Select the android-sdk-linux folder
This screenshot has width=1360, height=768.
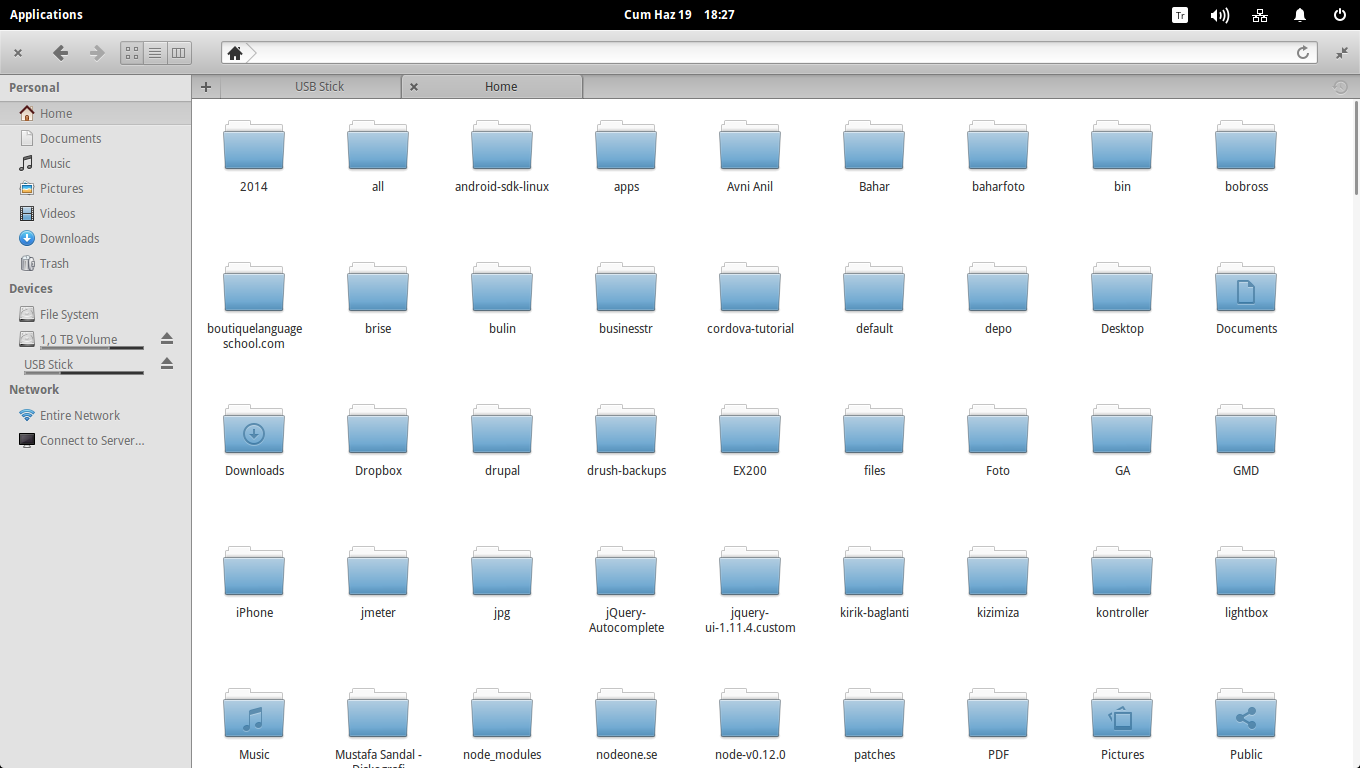point(502,156)
